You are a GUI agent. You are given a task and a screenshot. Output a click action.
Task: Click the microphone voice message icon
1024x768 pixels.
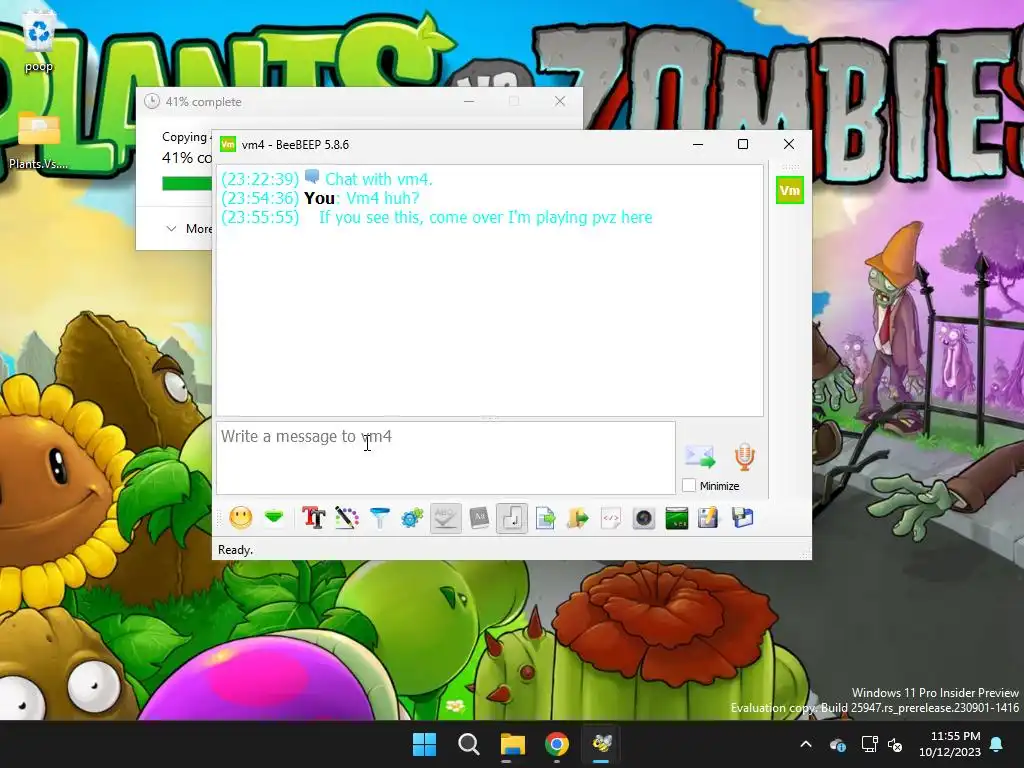click(744, 456)
